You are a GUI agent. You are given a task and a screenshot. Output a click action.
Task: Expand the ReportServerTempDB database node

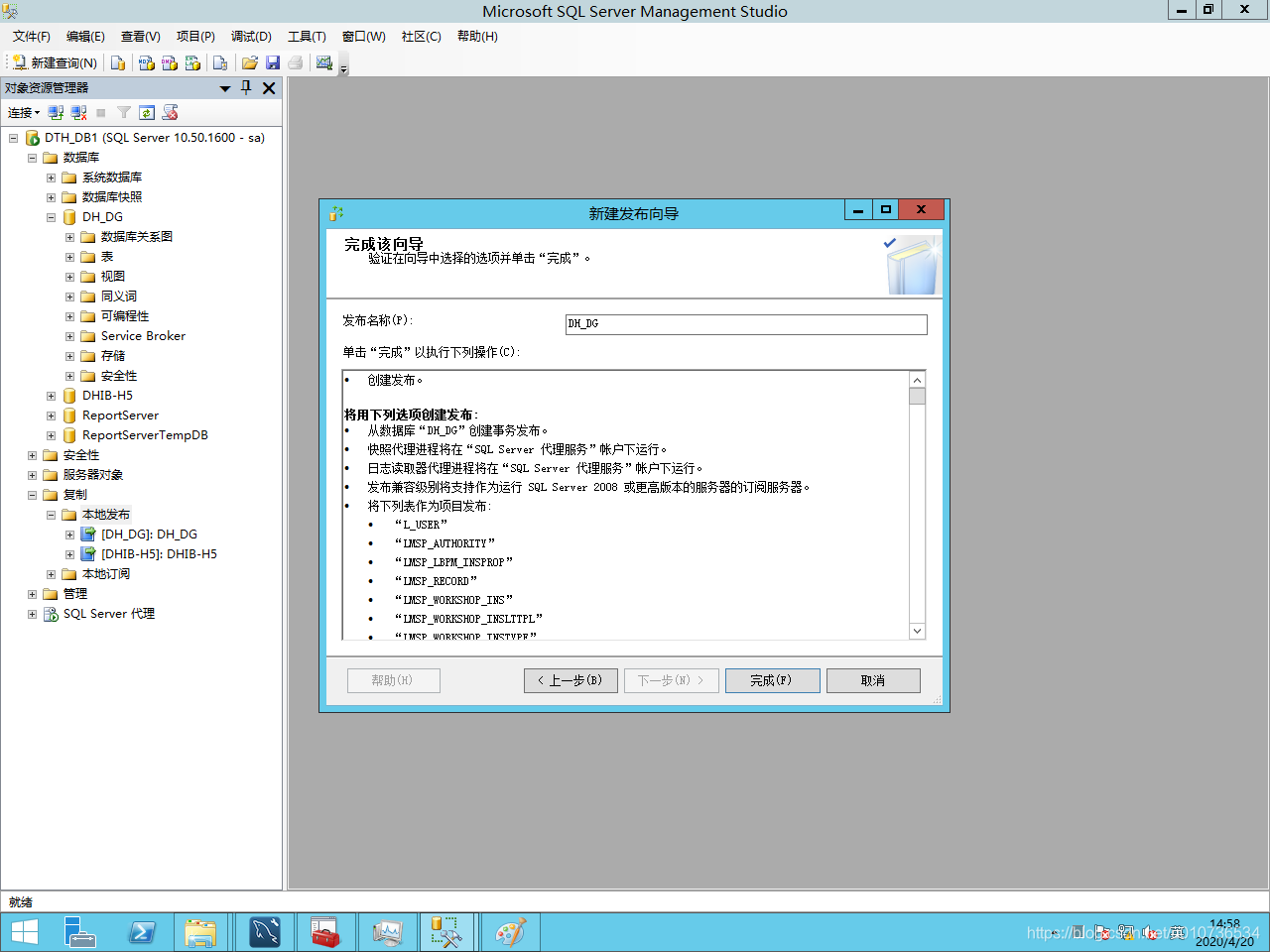tap(51, 435)
